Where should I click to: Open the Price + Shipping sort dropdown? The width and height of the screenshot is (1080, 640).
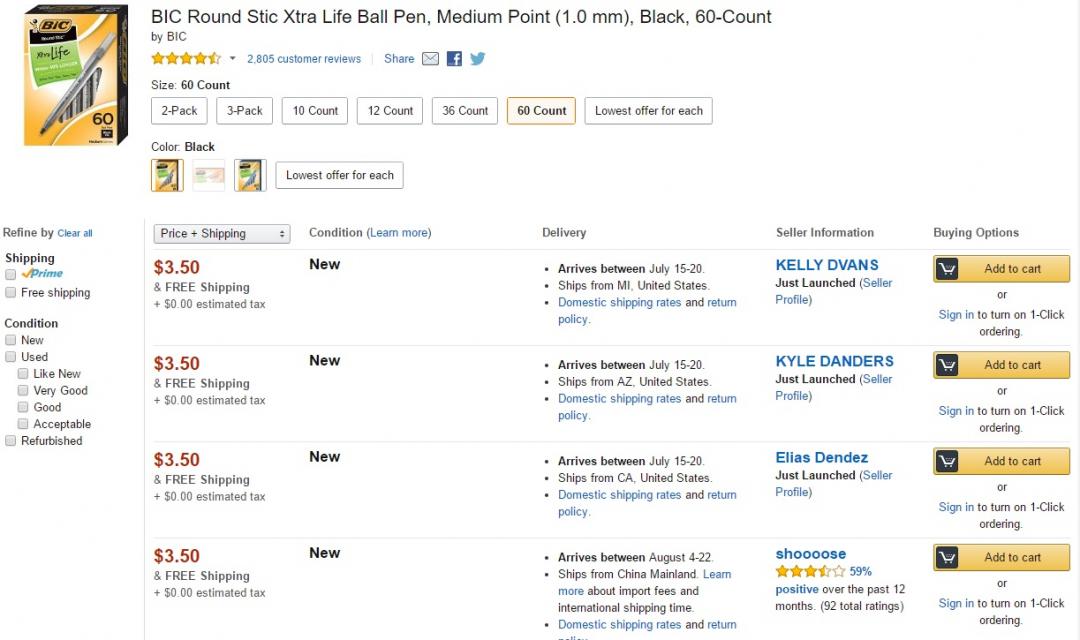[x=222, y=234]
